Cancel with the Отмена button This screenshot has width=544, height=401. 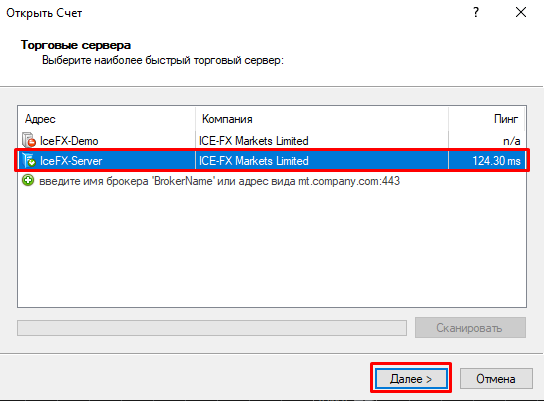[x=496, y=378]
